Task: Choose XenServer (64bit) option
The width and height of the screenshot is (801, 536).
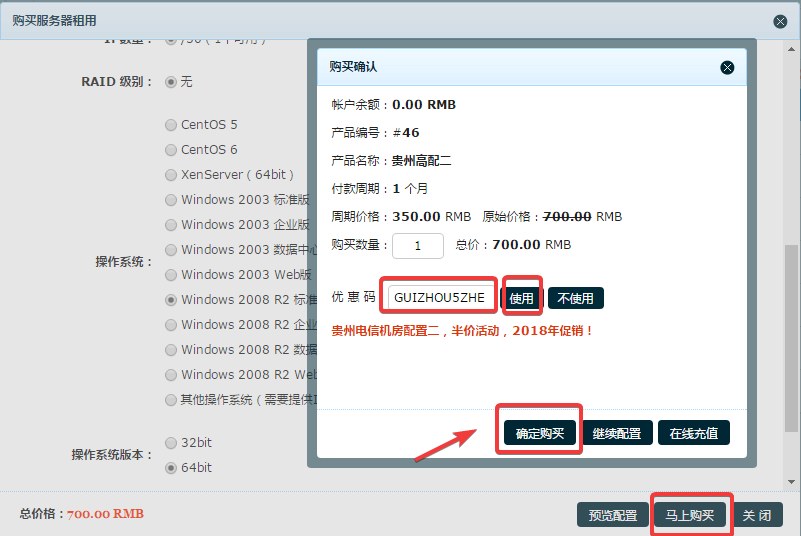Action: coord(170,175)
